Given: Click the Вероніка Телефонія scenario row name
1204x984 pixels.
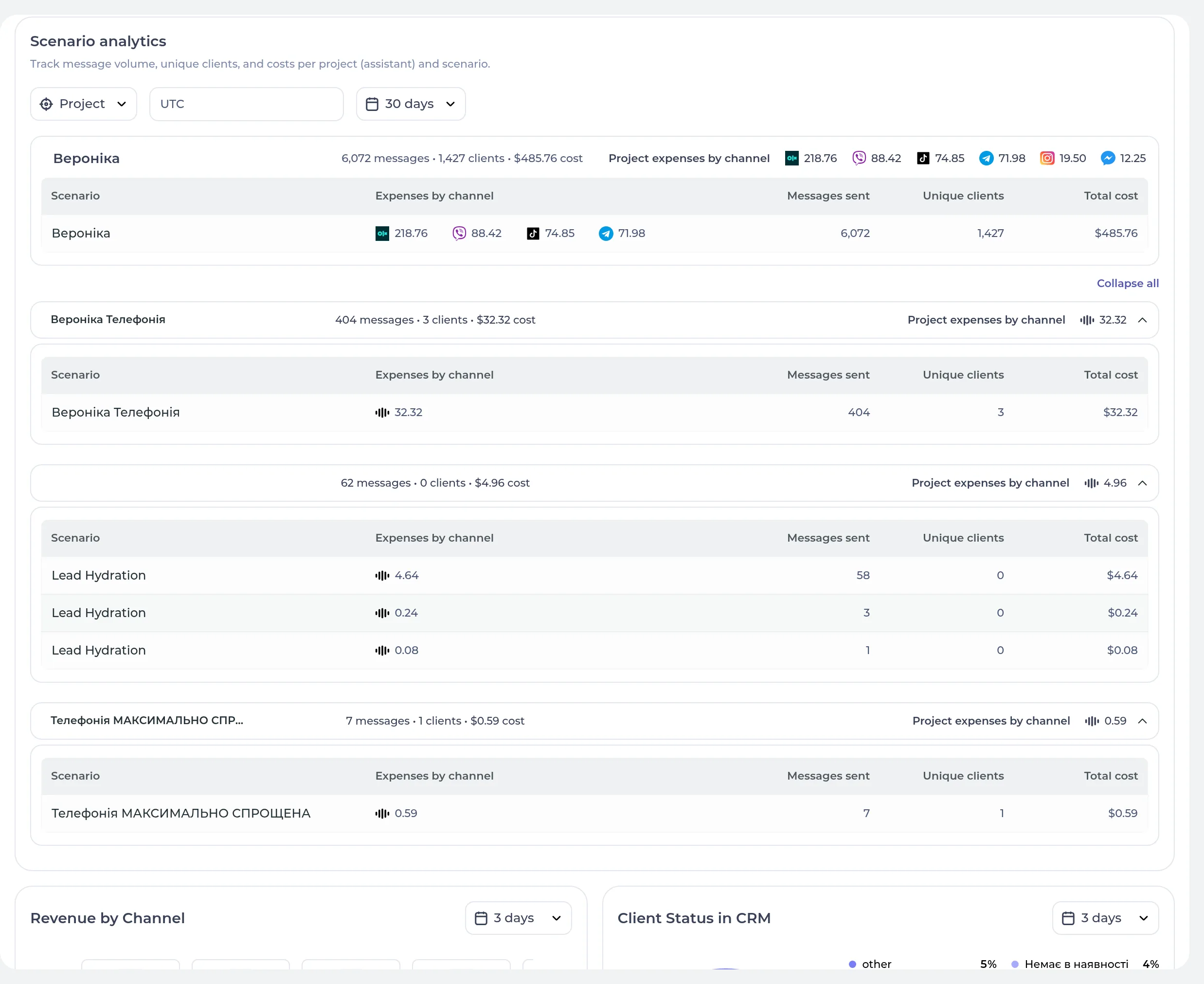Looking at the screenshot, I should coord(116,413).
